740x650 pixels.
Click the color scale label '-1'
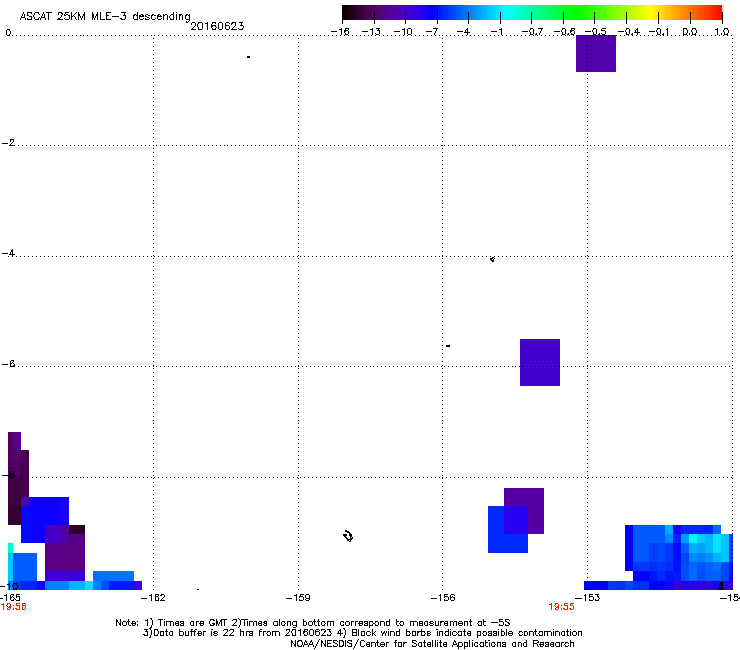pos(496,32)
